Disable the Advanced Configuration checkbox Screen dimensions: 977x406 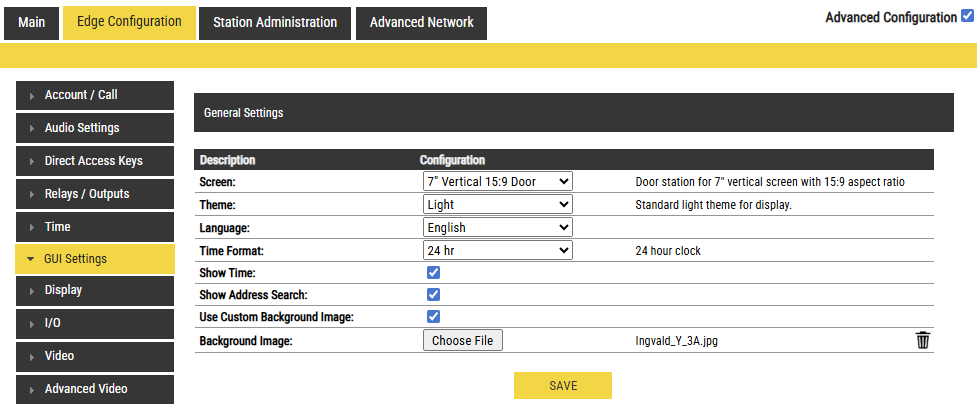click(x=966, y=17)
